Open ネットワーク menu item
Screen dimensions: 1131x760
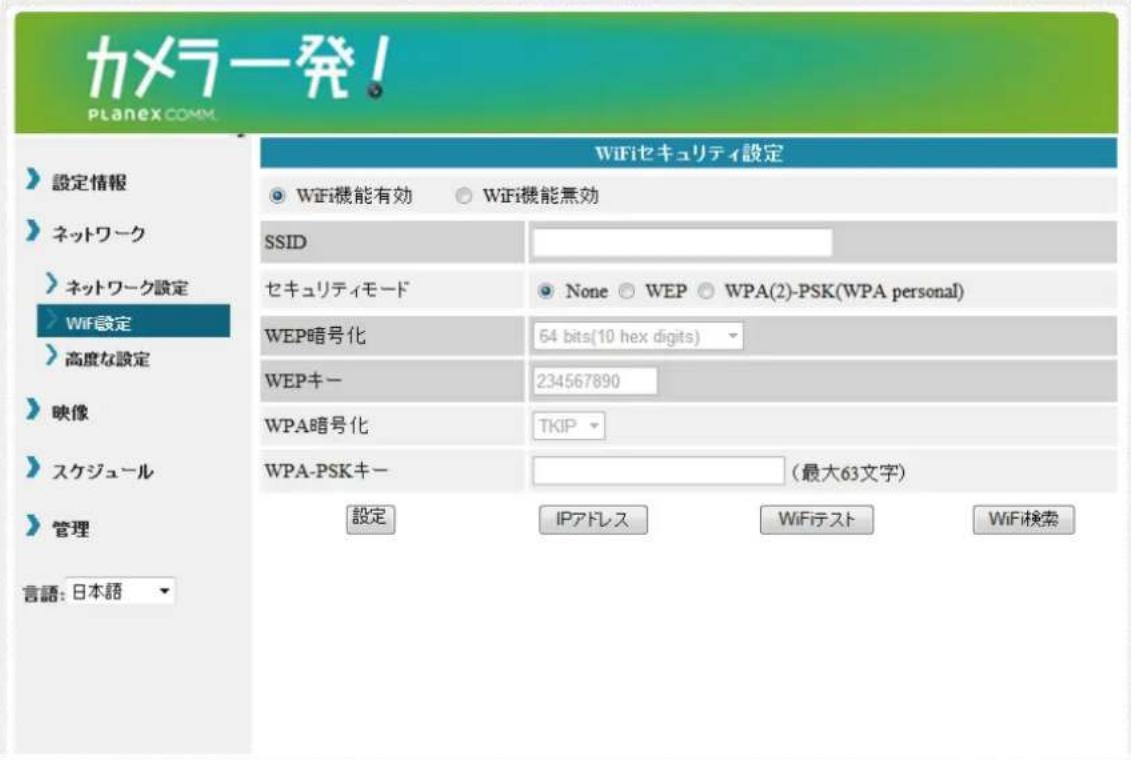point(99,234)
